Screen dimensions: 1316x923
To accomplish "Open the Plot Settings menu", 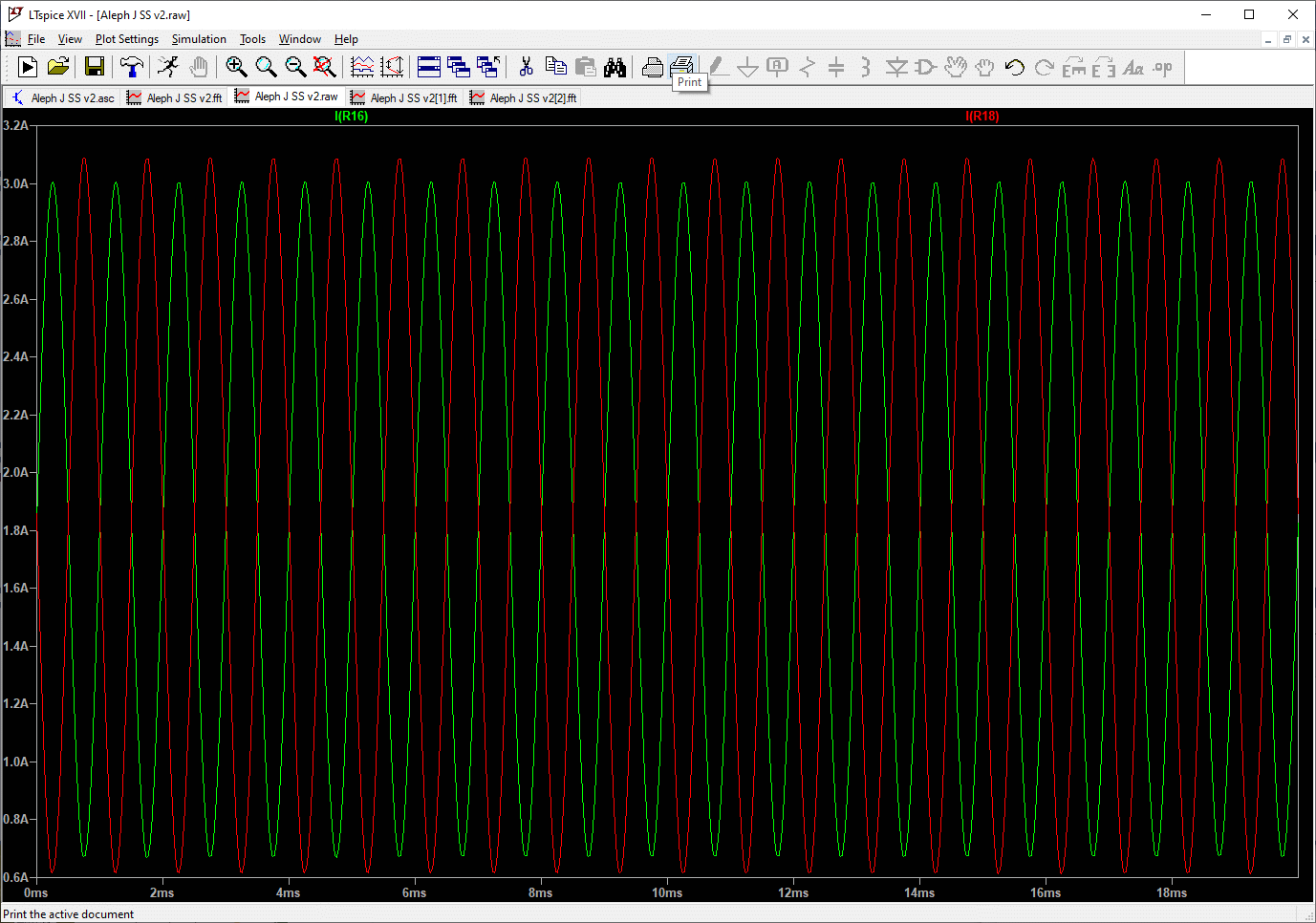I will (x=127, y=39).
